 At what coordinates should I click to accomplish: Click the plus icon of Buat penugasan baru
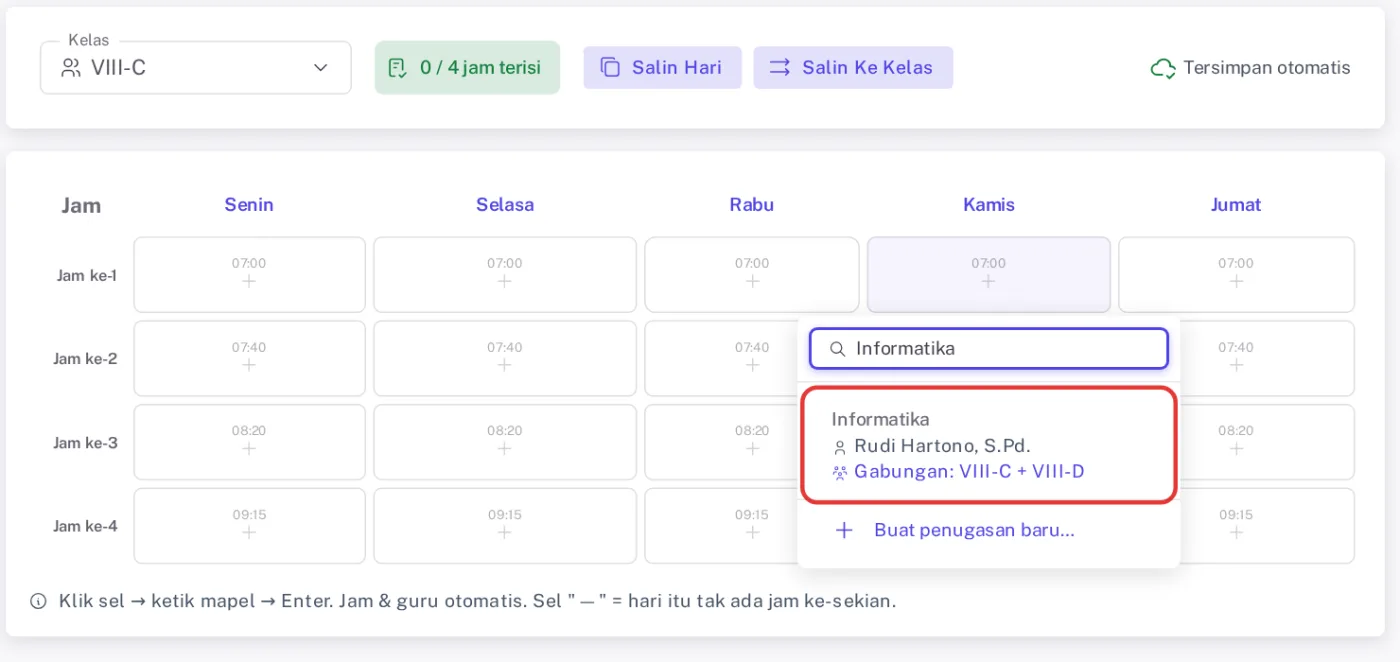pyautogui.click(x=844, y=531)
